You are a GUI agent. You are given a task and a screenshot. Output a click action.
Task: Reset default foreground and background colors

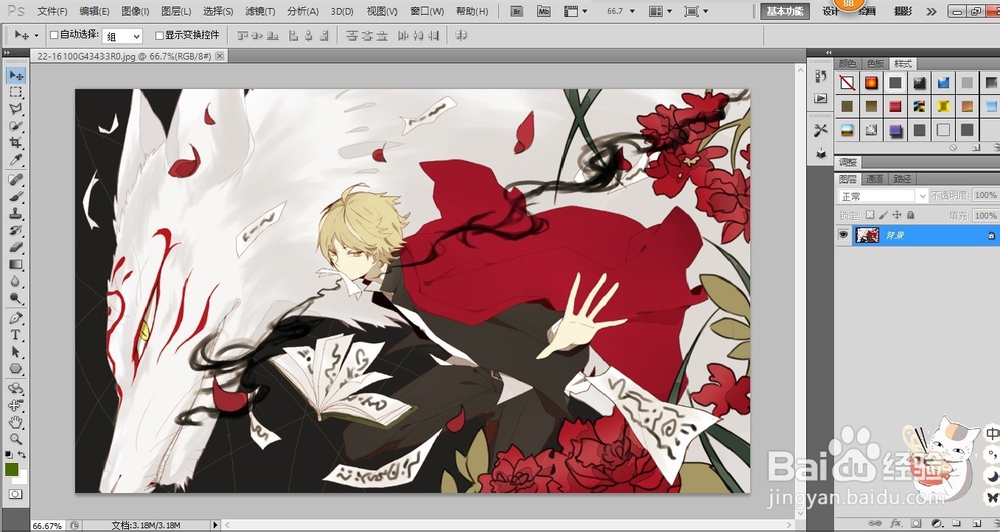pos(8,455)
